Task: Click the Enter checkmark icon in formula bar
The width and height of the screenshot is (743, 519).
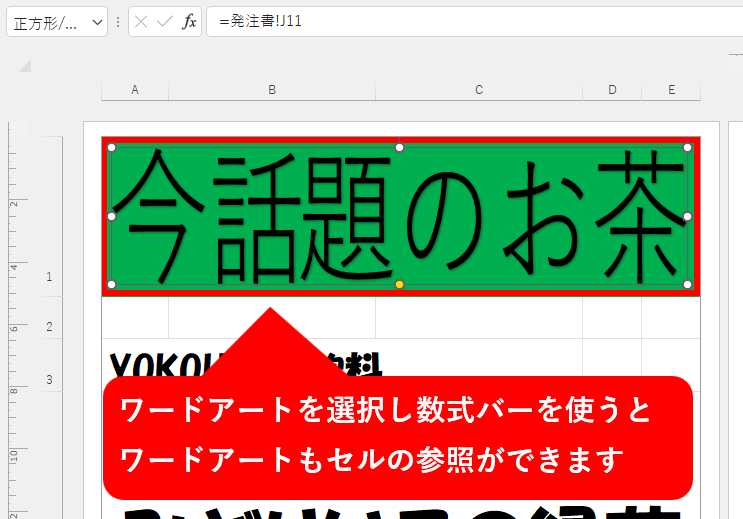Action: [x=165, y=22]
